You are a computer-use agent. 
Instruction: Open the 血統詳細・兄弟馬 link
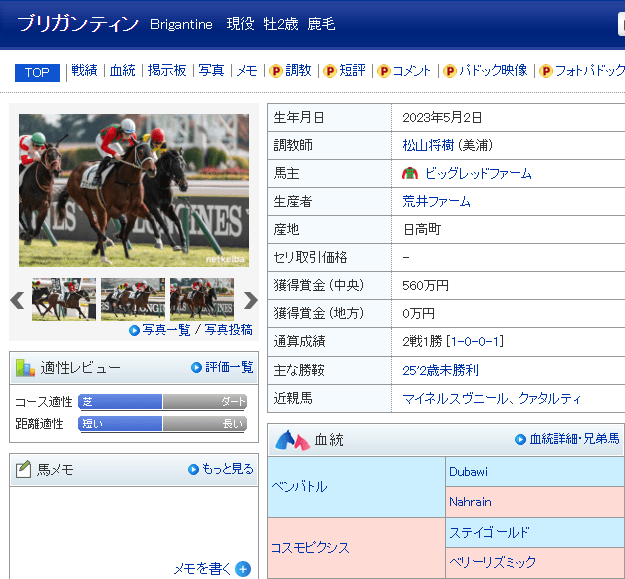coord(574,439)
